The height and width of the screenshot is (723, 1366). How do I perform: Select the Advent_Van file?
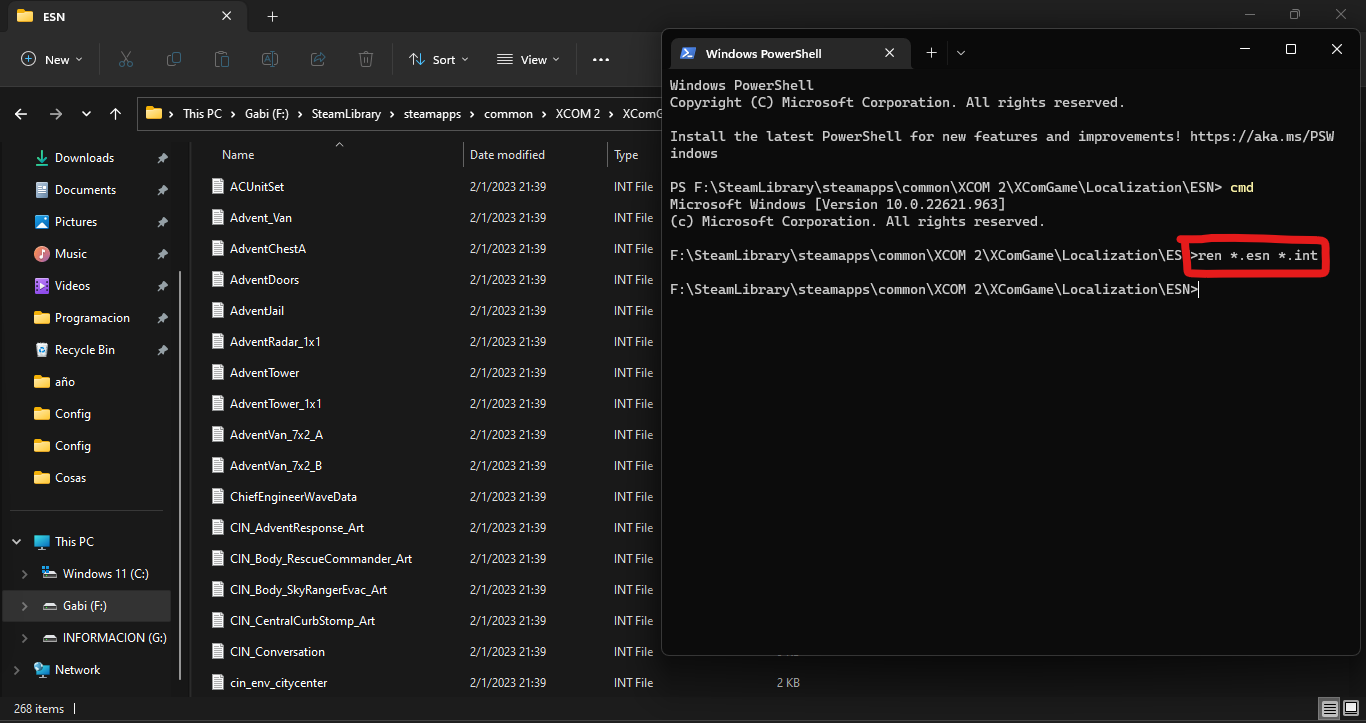click(x=261, y=218)
